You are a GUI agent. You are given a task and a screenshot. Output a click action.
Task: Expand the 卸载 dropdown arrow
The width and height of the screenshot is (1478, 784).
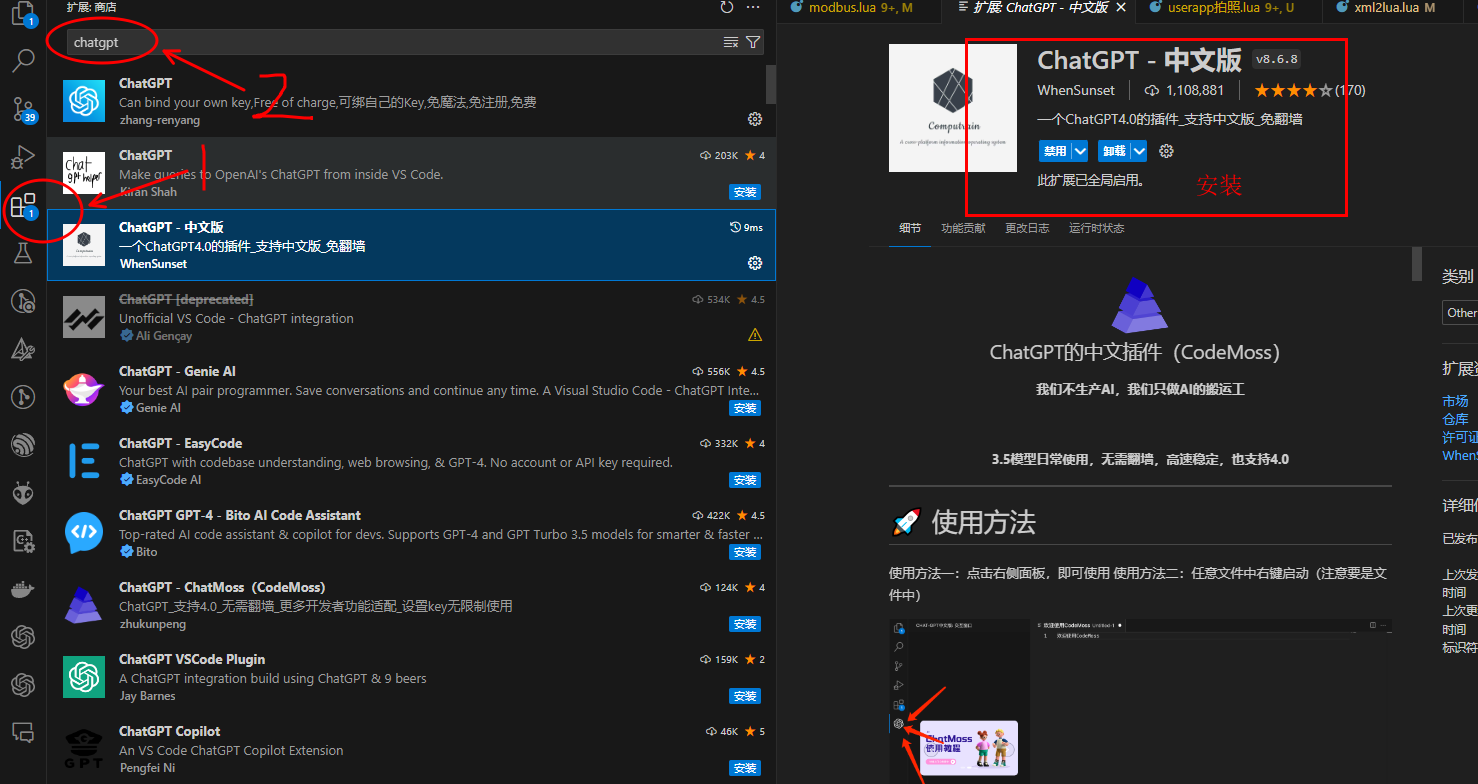[1139, 151]
